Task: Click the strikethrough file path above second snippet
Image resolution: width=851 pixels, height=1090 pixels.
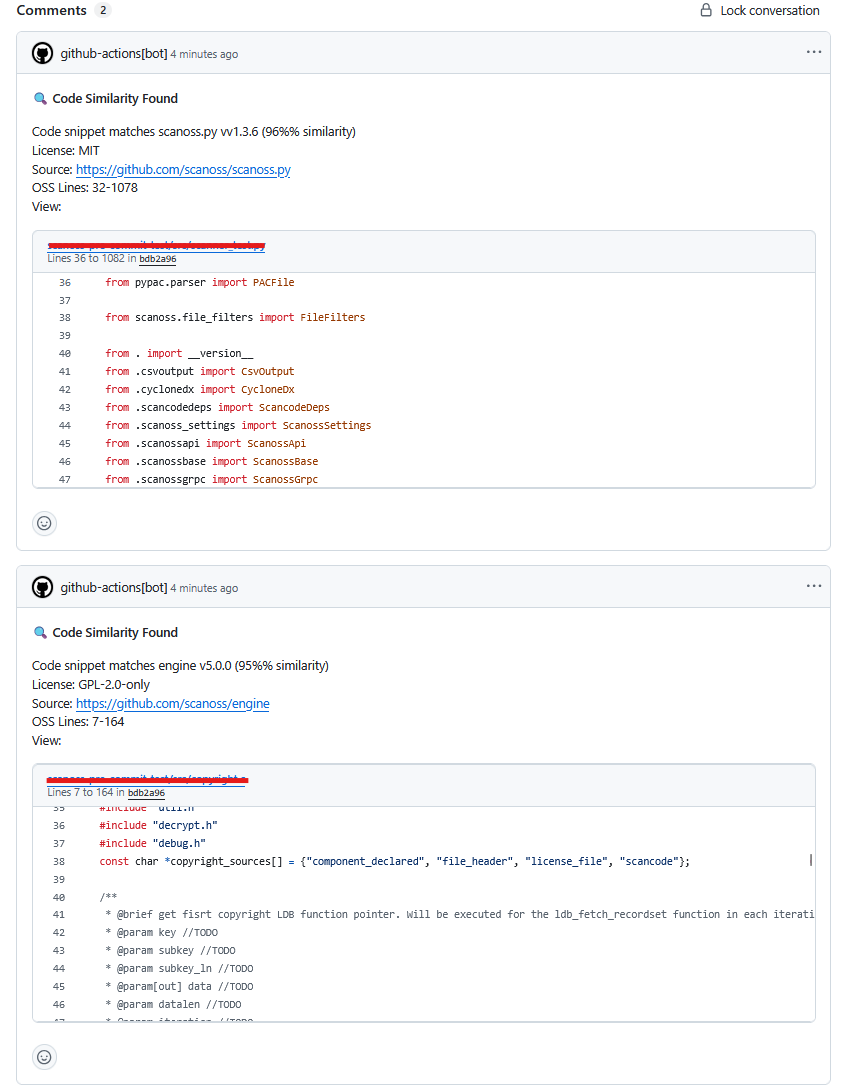Action: coord(146,776)
